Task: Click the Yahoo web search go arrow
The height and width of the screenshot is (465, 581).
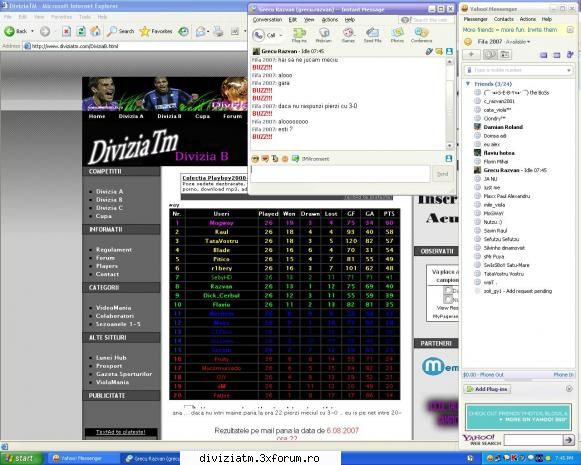Action: (x=568, y=440)
